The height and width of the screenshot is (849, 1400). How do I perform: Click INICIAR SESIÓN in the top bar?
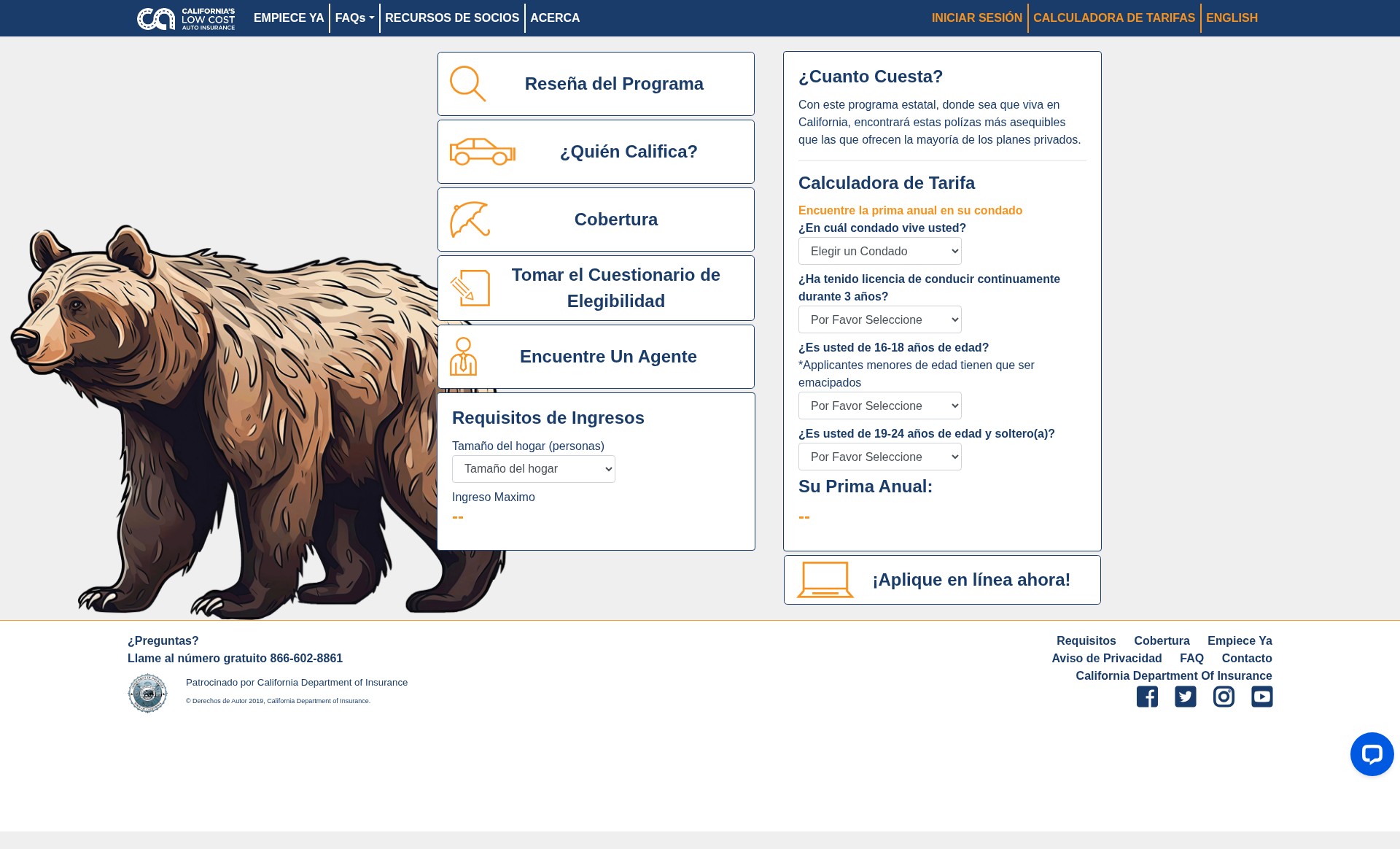(x=977, y=18)
